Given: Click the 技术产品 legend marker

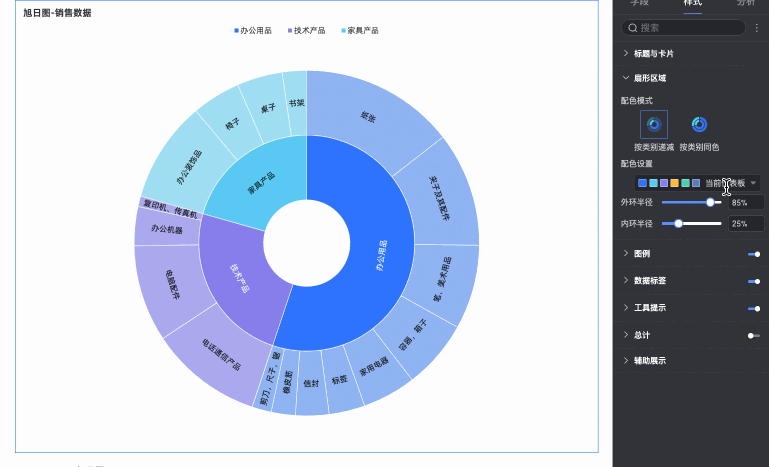Looking at the screenshot, I should click(x=290, y=30).
